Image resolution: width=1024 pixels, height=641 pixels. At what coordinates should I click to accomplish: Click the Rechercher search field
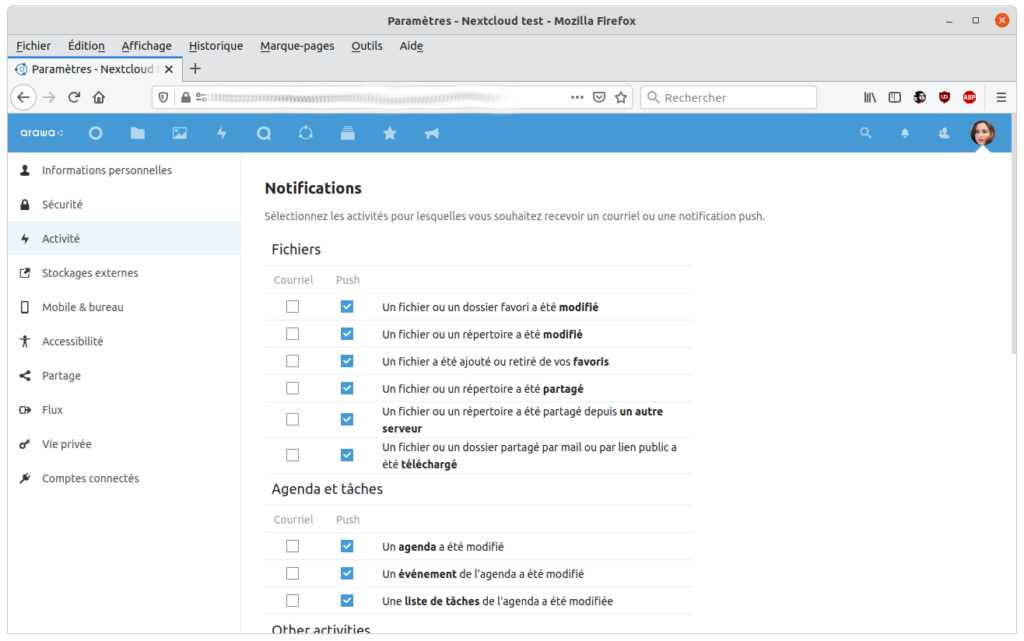point(728,97)
